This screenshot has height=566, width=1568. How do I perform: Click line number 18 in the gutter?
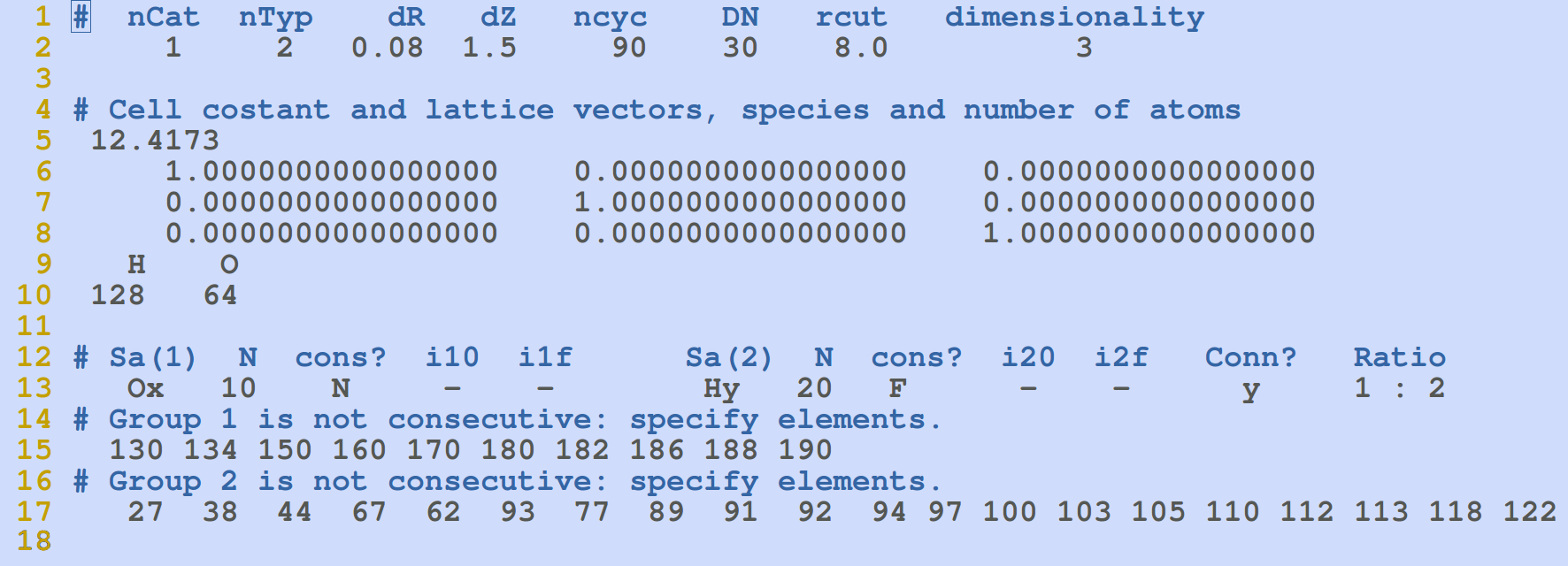coord(34,541)
